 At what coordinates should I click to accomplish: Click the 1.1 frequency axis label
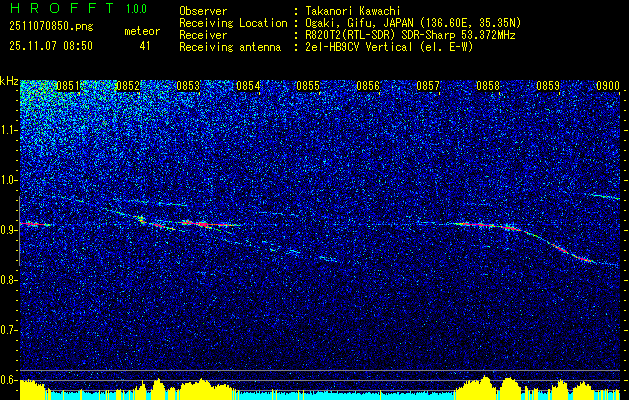(8, 130)
